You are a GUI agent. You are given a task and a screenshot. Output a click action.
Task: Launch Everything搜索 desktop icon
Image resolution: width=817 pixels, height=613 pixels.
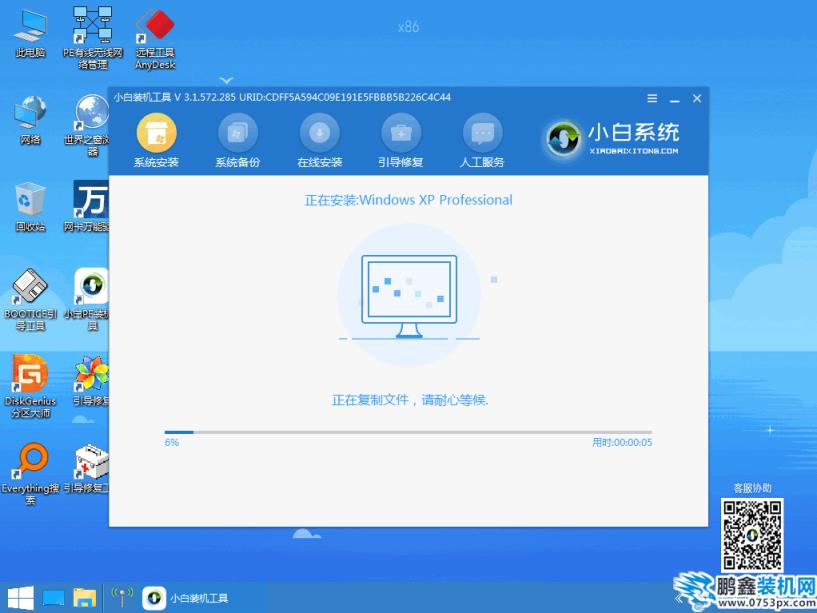coord(30,474)
